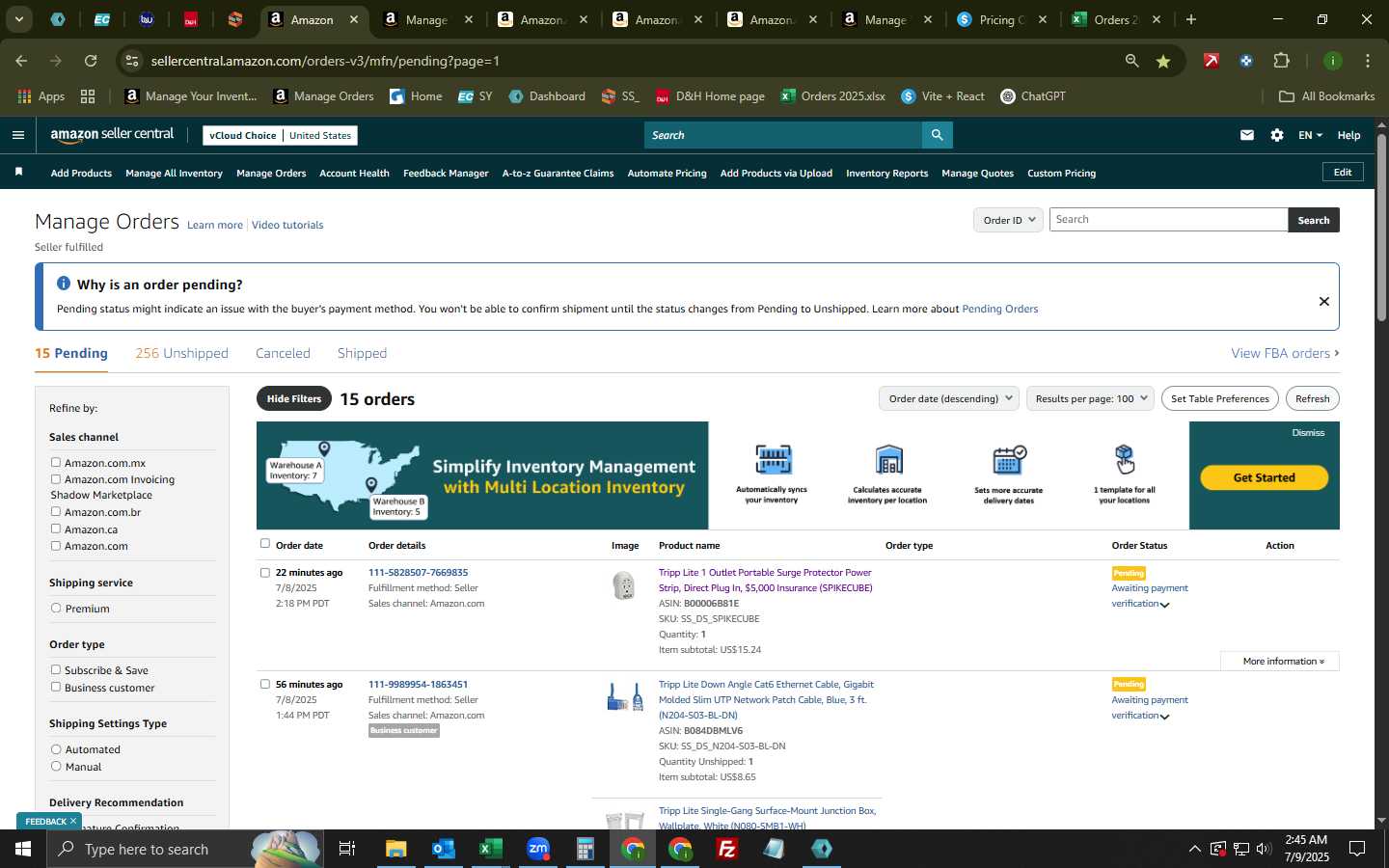The width and height of the screenshot is (1389, 868).
Task: Open the Results per page dropdown
Action: pos(1090,398)
